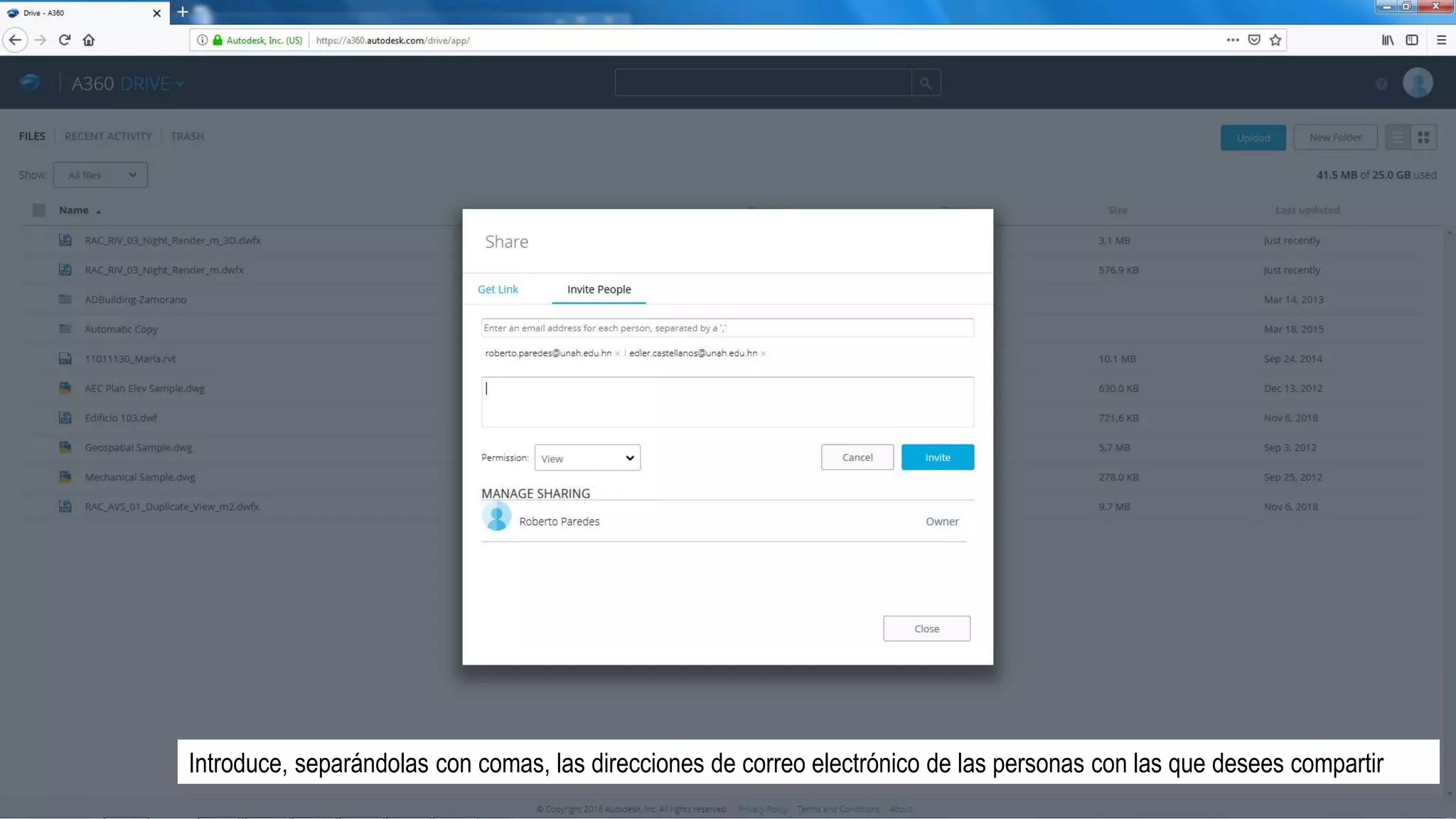Image resolution: width=1456 pixels, height=819 pixels.
Task: Open RAC_RIV_03_Night_Render_m.dwfx file
Action: pyautogui.click(x=164, y=270)
